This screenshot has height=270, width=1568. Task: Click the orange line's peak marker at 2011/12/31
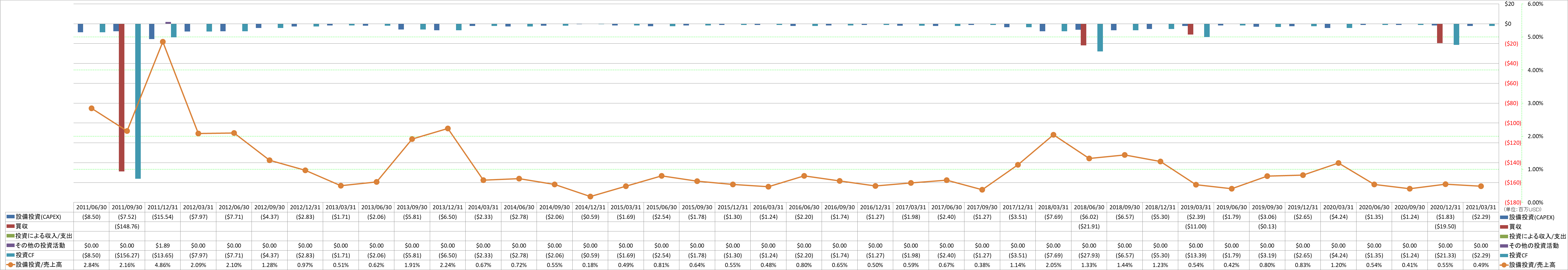[162, 42]
